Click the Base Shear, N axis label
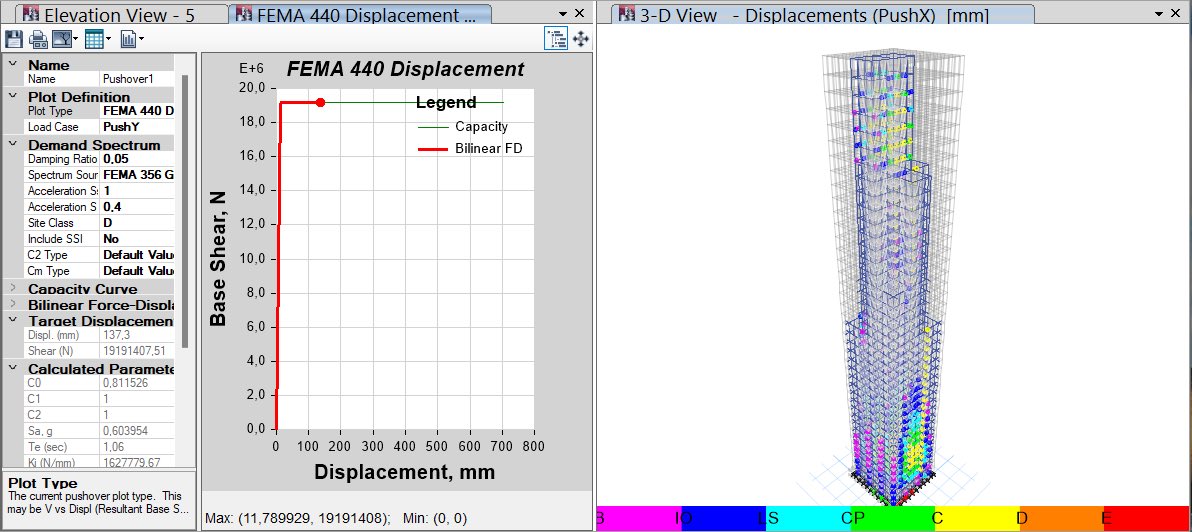Screen dimensions: 1192x532 (x=218, y=258)
